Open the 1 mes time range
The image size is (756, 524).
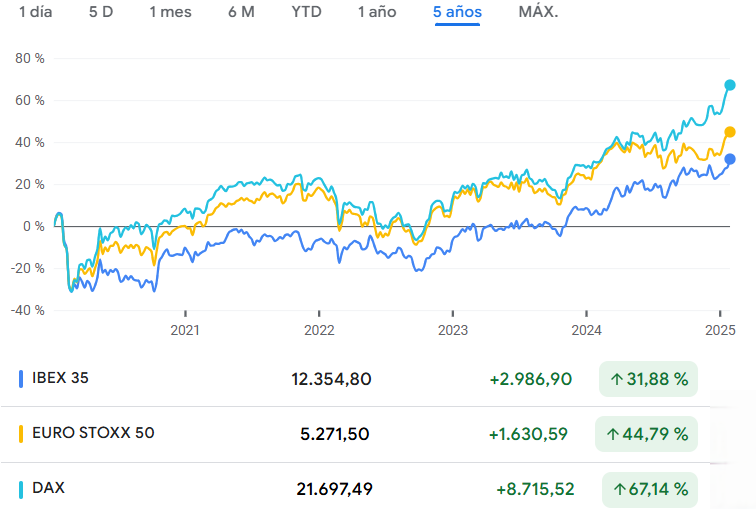170,12
